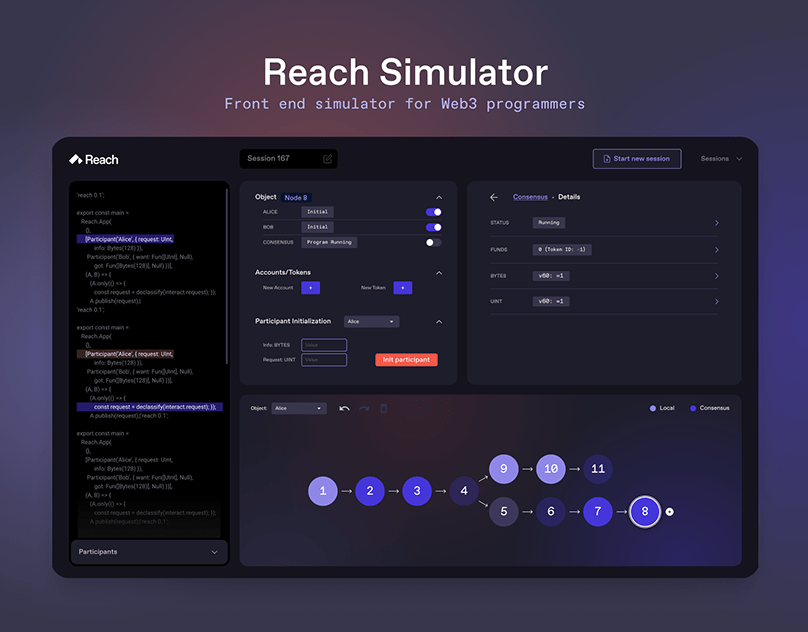
Task: Click the small dot after node 8
Action: [669, 512]
